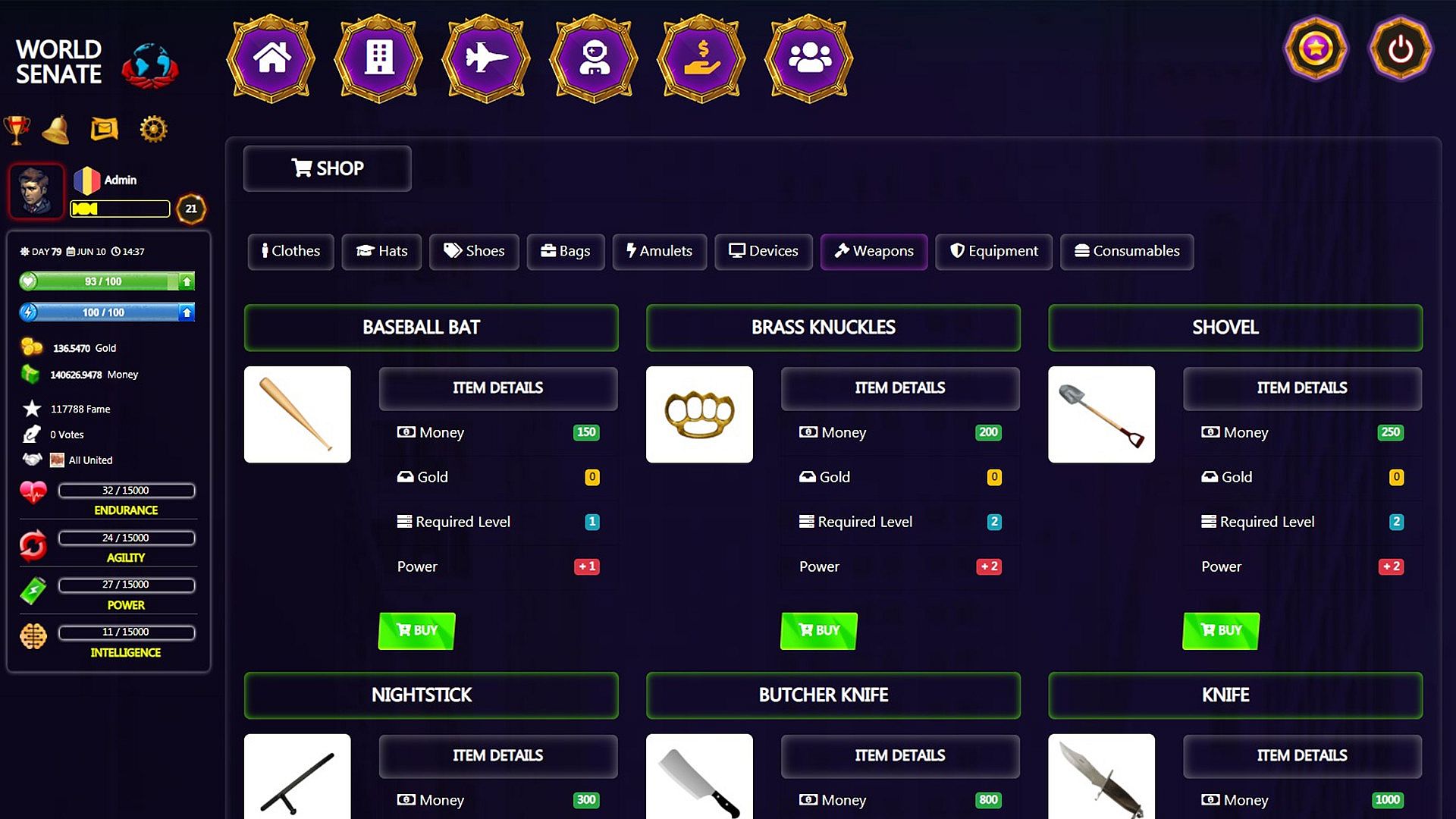Open the money hand finance icon
Image resolution: width=1456 pixels, height=819 pixels.
click(x=702, y=58)
